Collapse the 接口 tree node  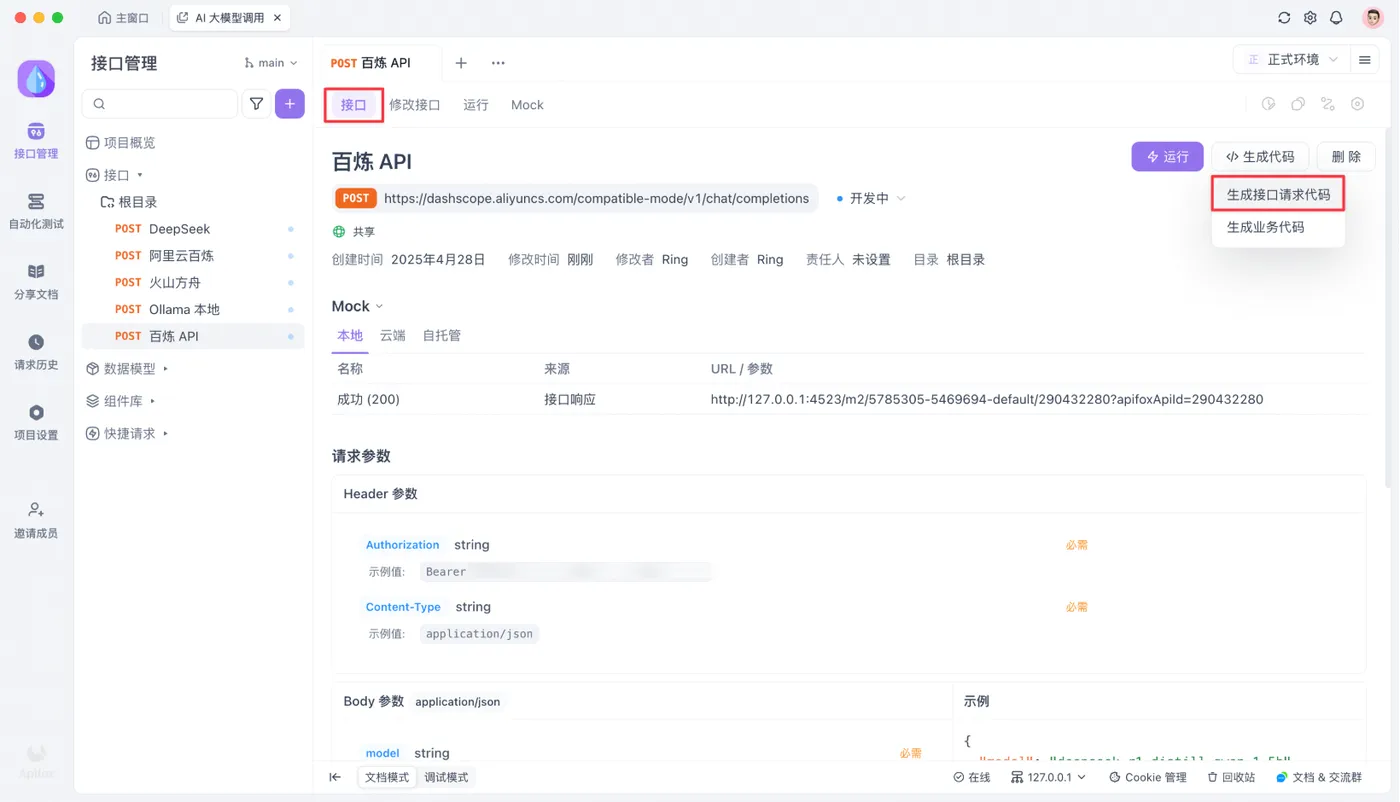coord(140,175)
